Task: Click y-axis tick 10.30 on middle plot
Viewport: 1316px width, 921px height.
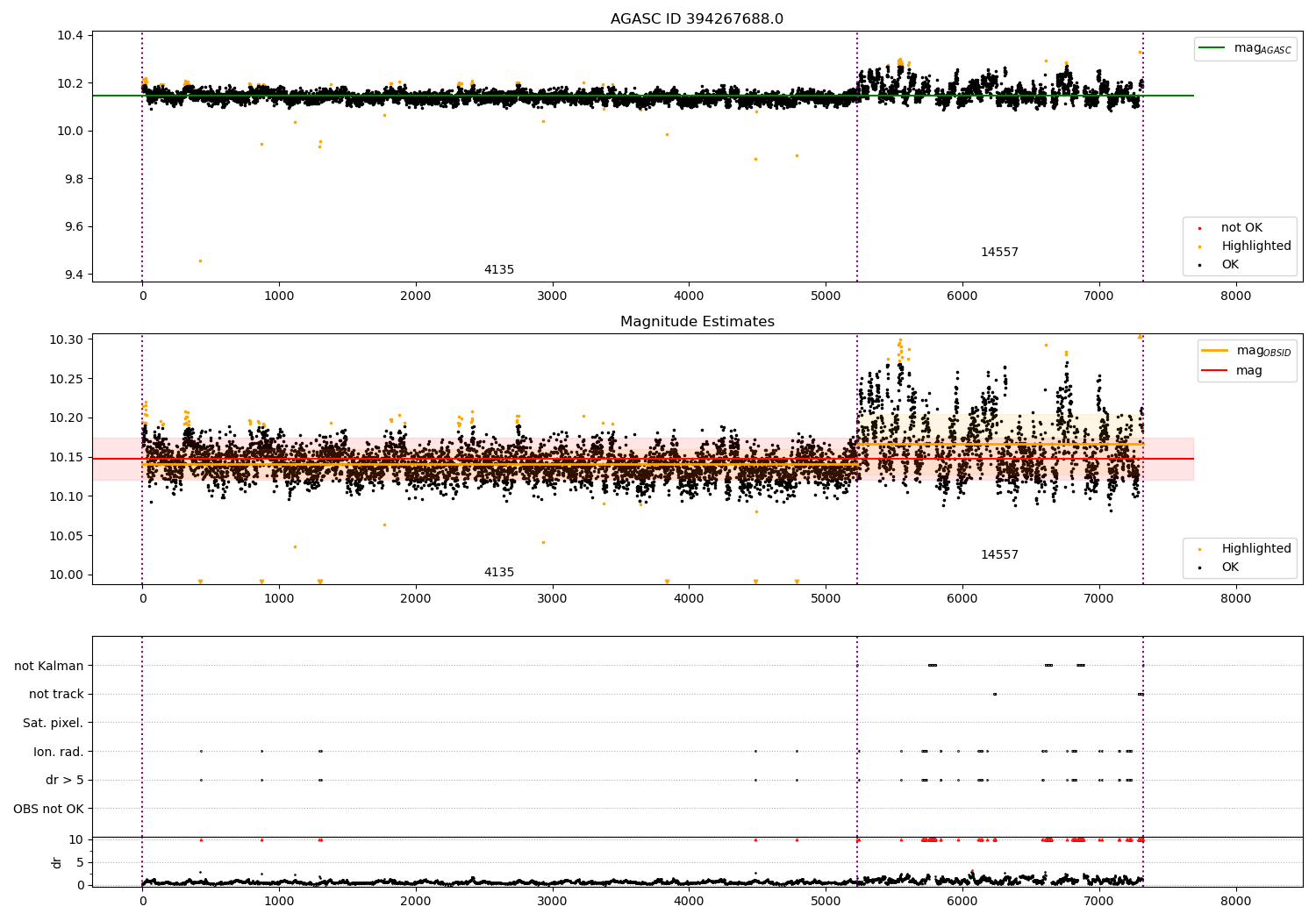Action: click(68, 339)
